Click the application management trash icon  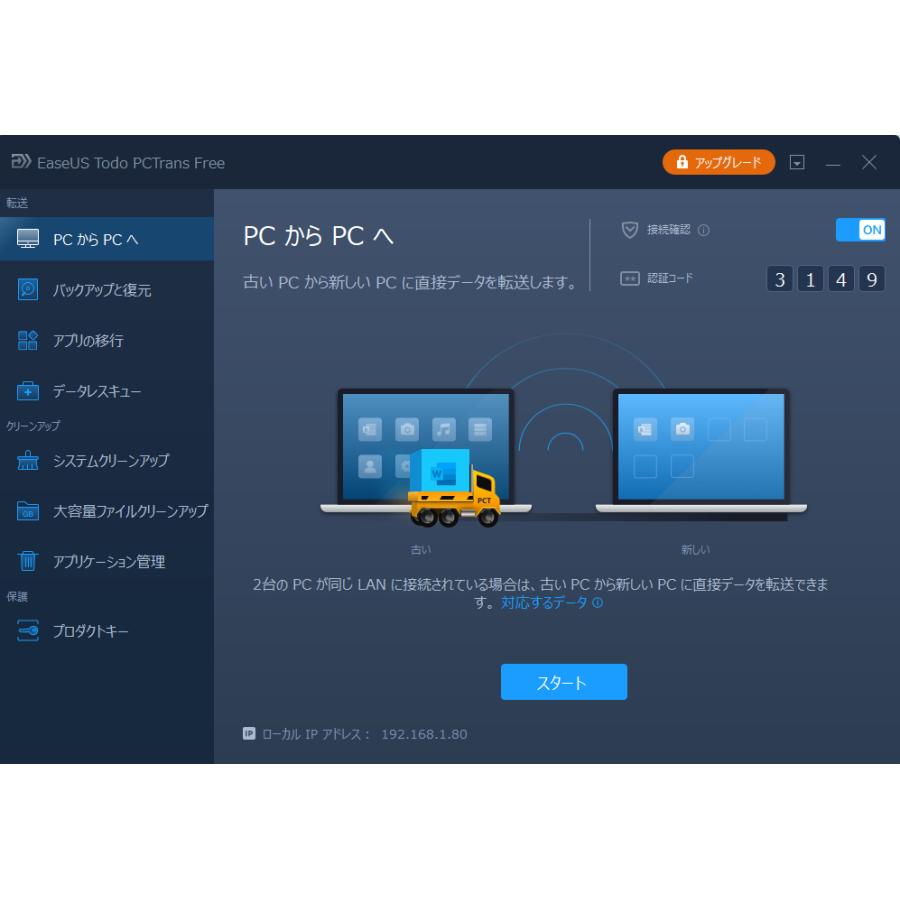click(28, 561)
